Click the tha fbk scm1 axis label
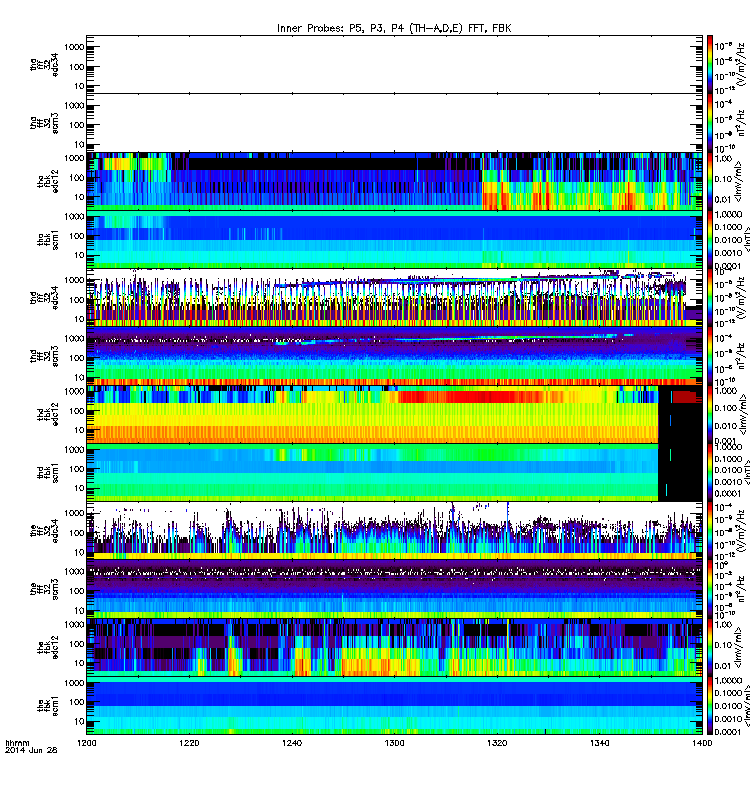The image size is (750, 800). click(48, 240)
